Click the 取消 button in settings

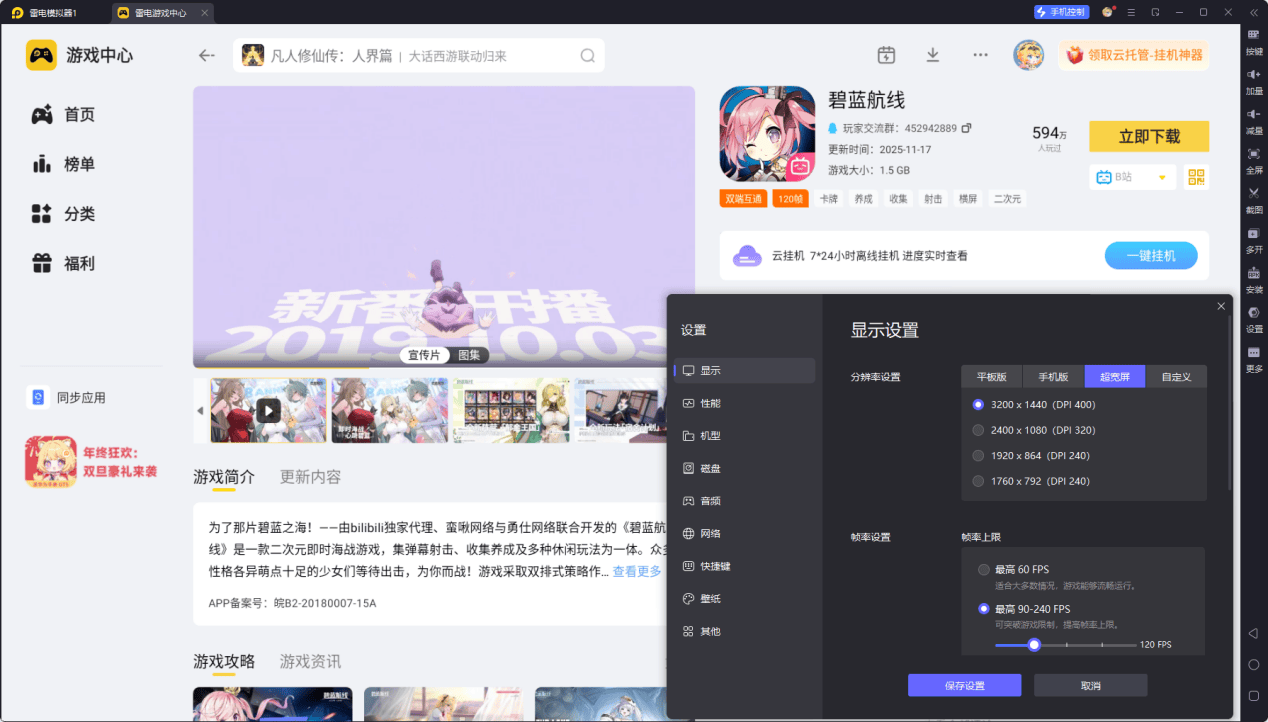pyautogui.click(x=1090, y=685)
